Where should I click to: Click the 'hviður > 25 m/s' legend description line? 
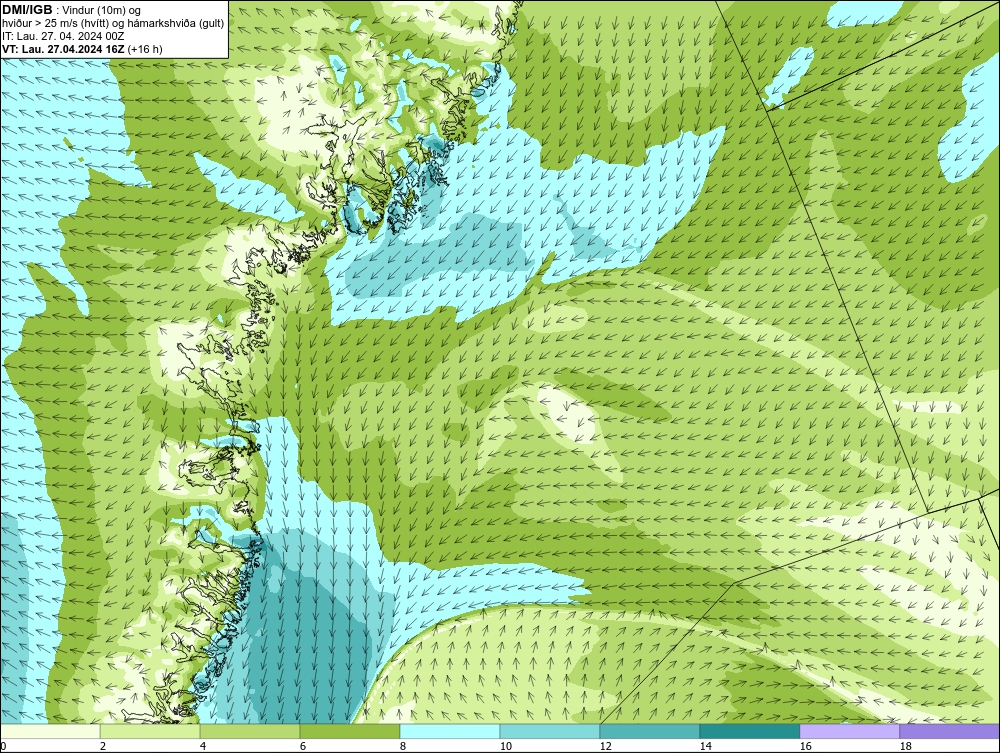(113, 24)
